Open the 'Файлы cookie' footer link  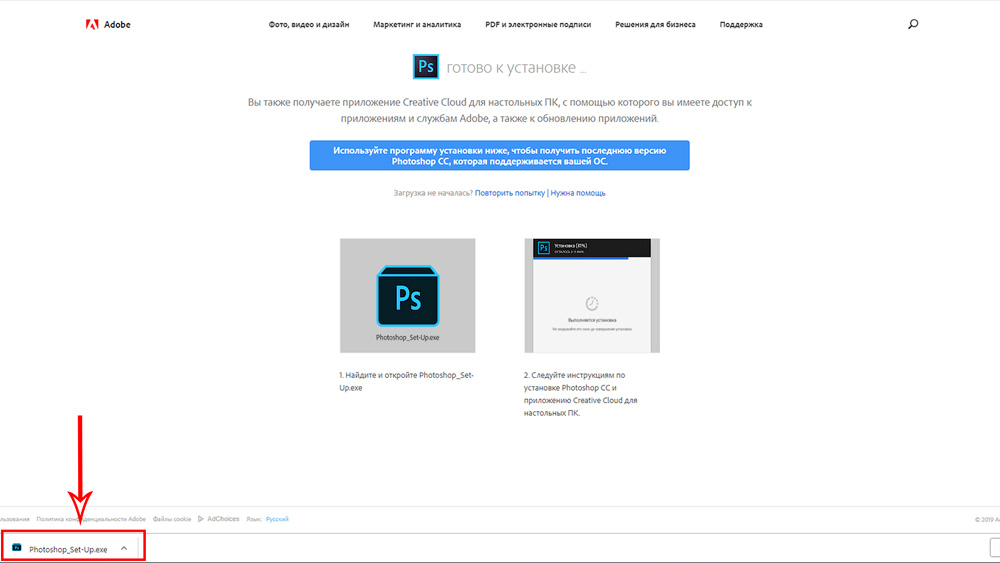point(172,519)
